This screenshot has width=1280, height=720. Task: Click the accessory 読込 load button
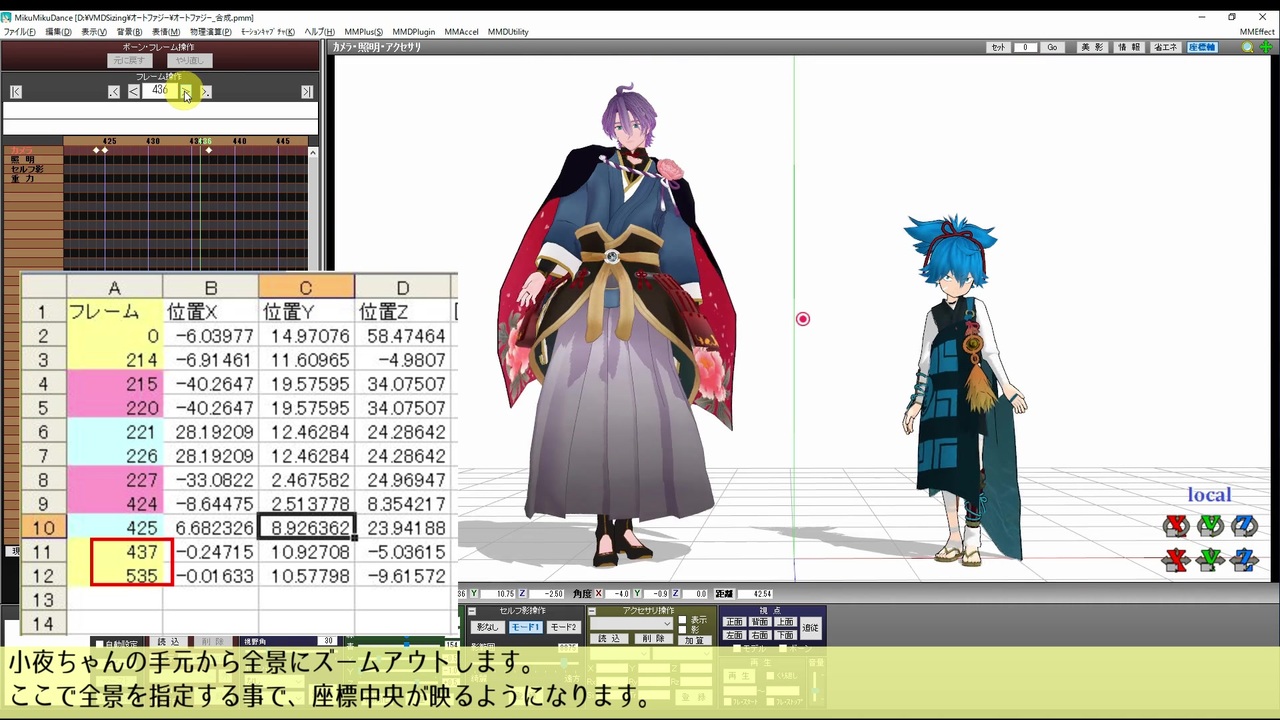[x=608, y=639]
